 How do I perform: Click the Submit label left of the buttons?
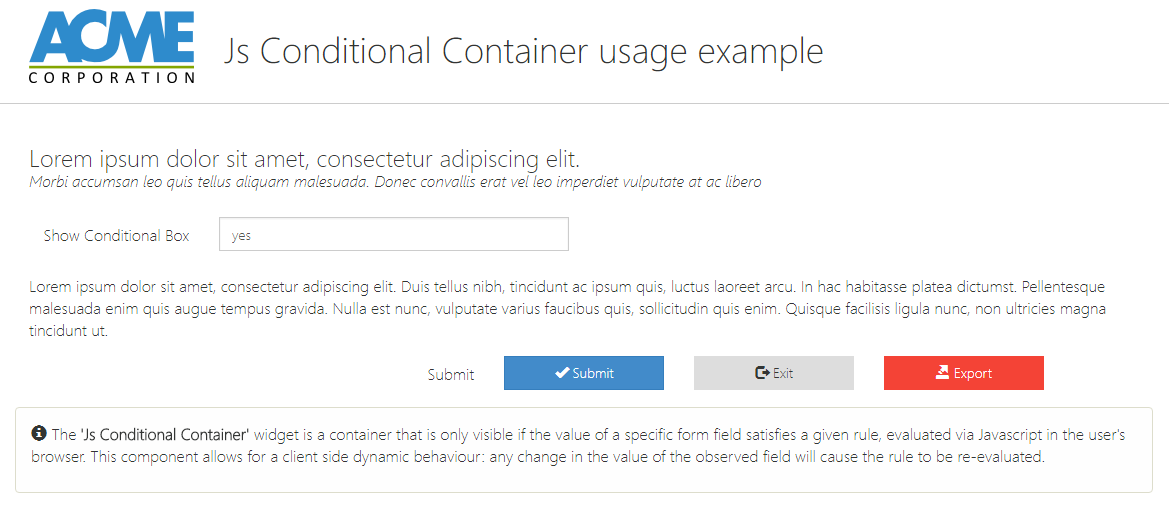451,375
